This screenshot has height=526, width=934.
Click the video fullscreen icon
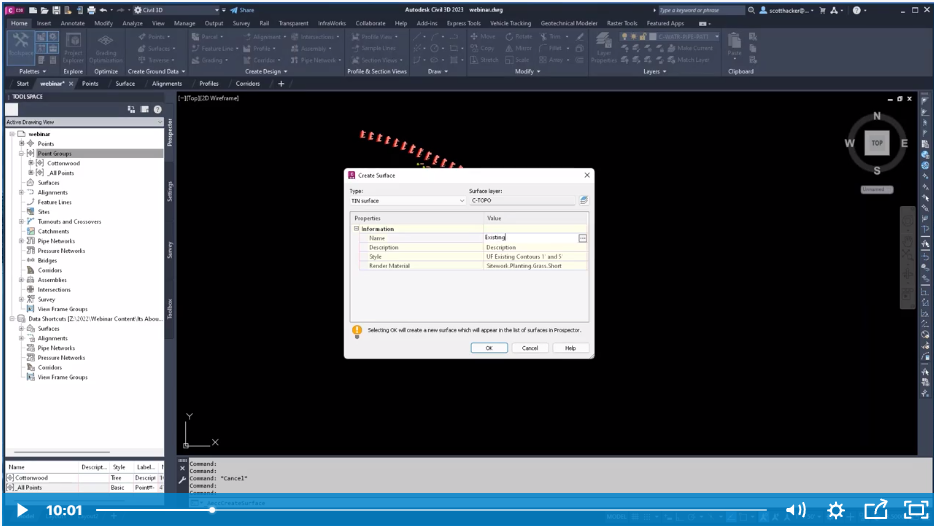click(916, 510)
